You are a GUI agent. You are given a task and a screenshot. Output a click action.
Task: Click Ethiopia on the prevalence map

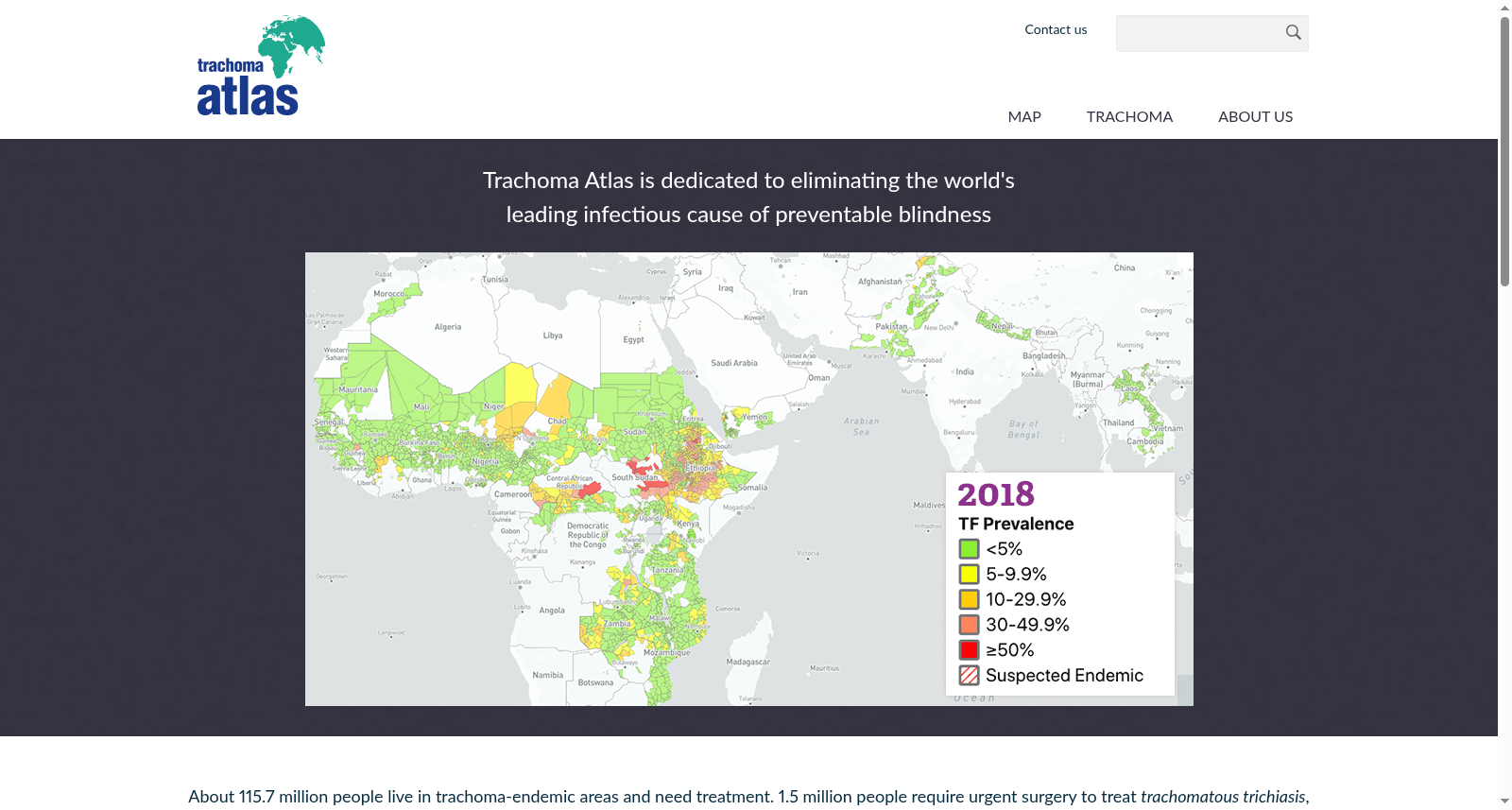700,468
